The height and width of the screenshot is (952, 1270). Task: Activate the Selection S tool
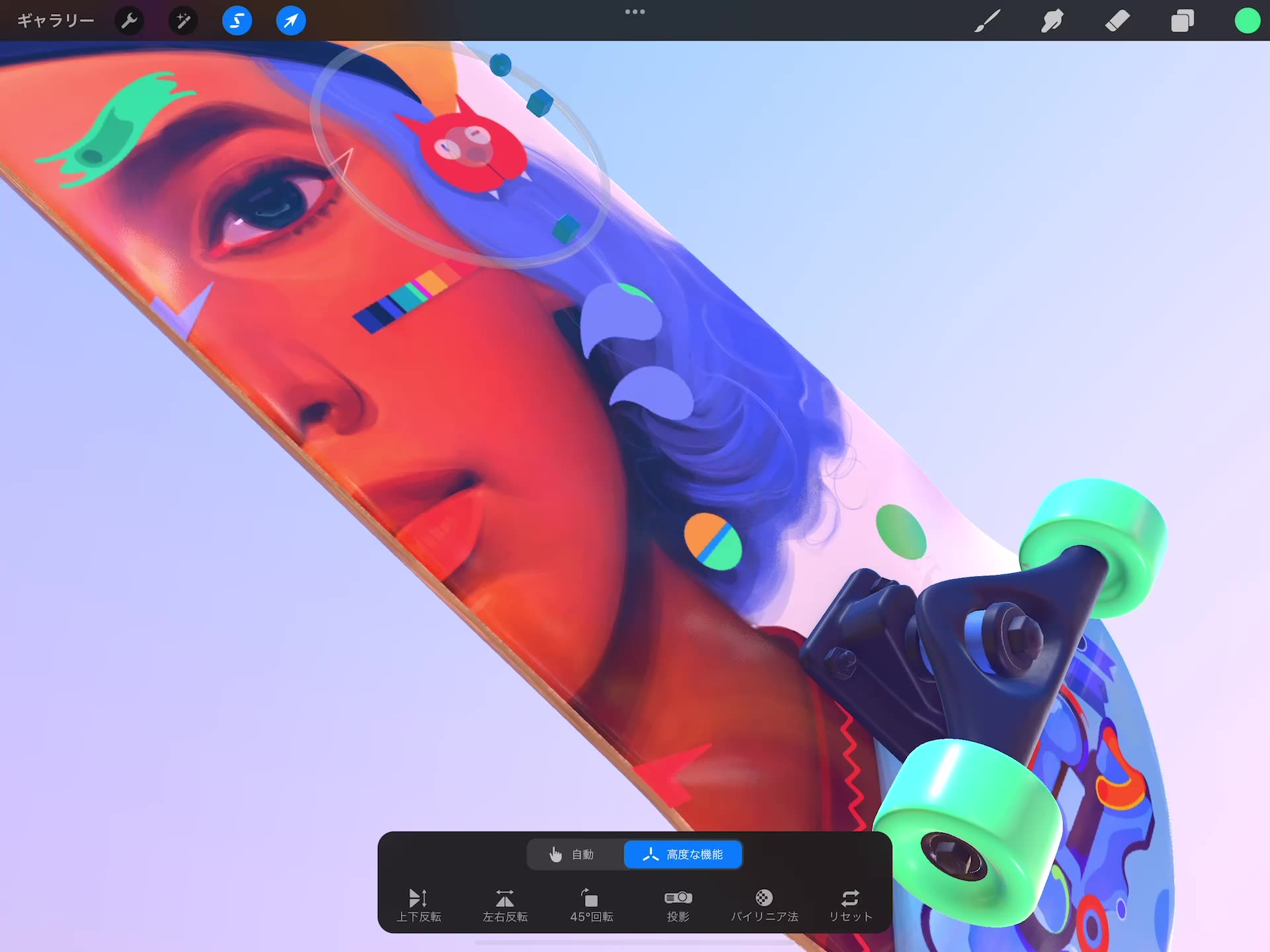(x=237, y=20)
